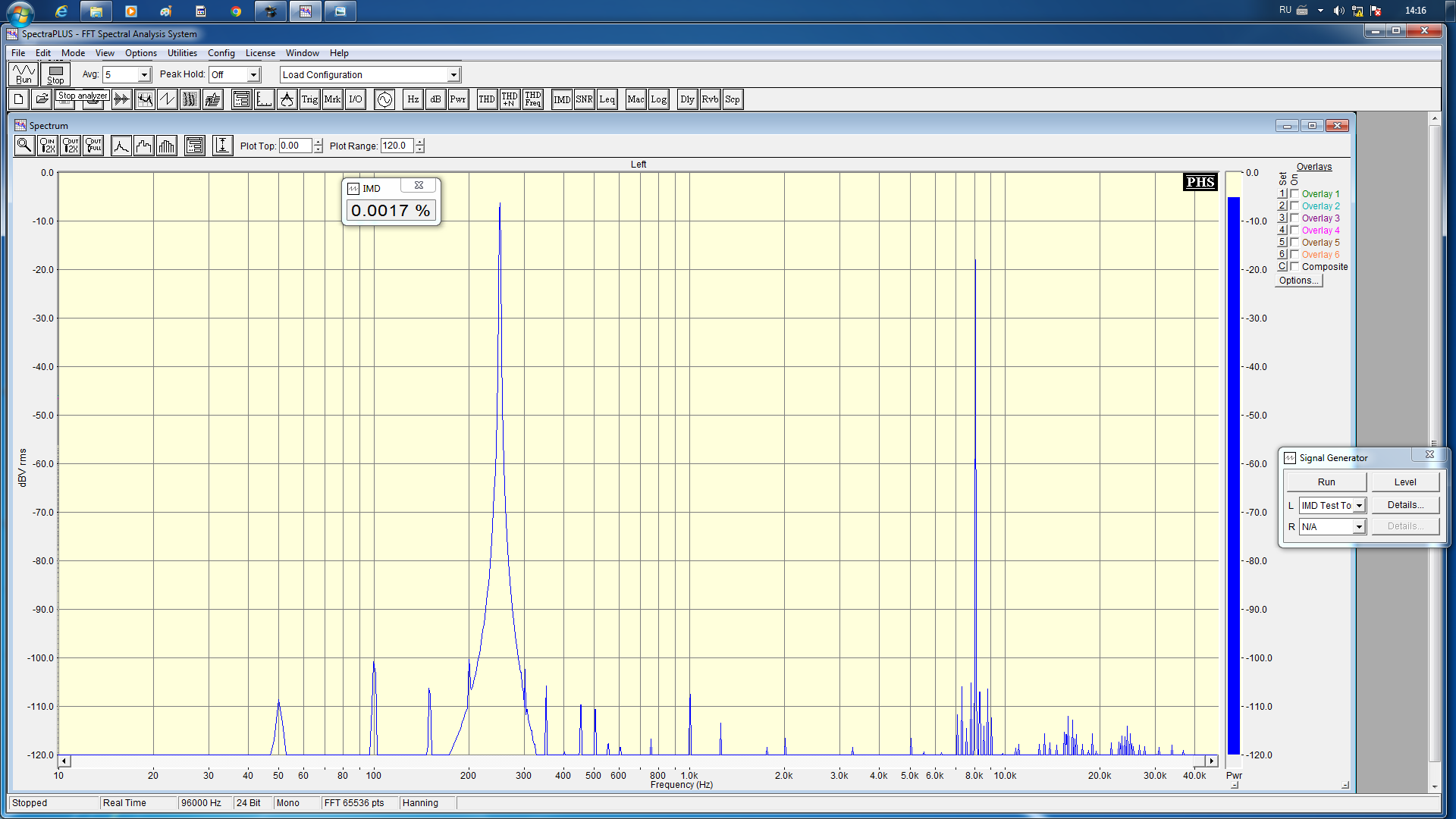Show the SNR utility

tap(584, 99)
